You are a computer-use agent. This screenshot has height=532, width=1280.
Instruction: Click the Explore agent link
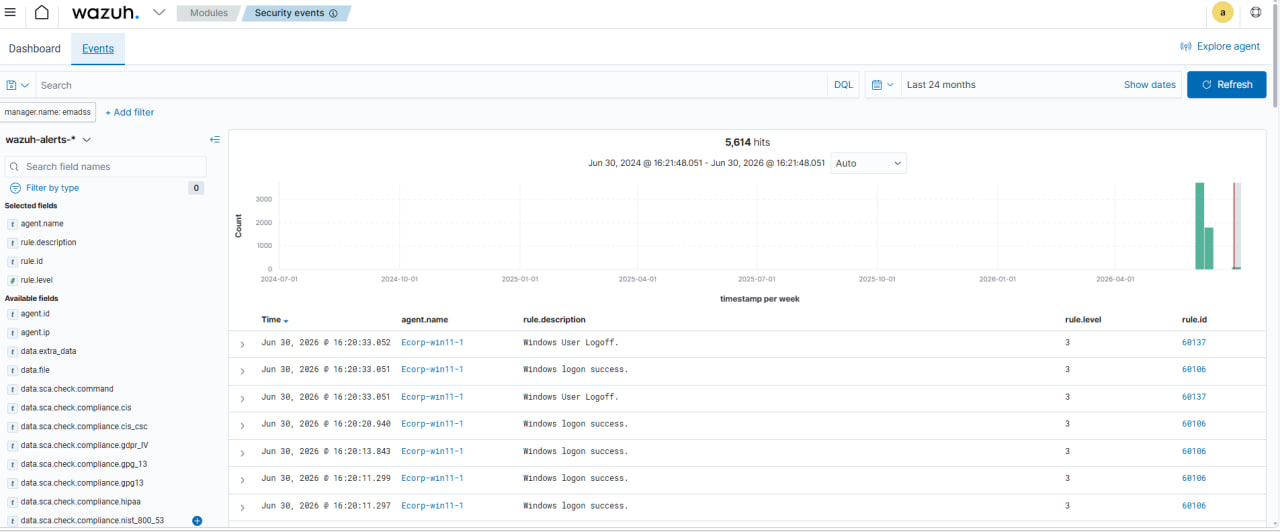(x=1220, y=47)
